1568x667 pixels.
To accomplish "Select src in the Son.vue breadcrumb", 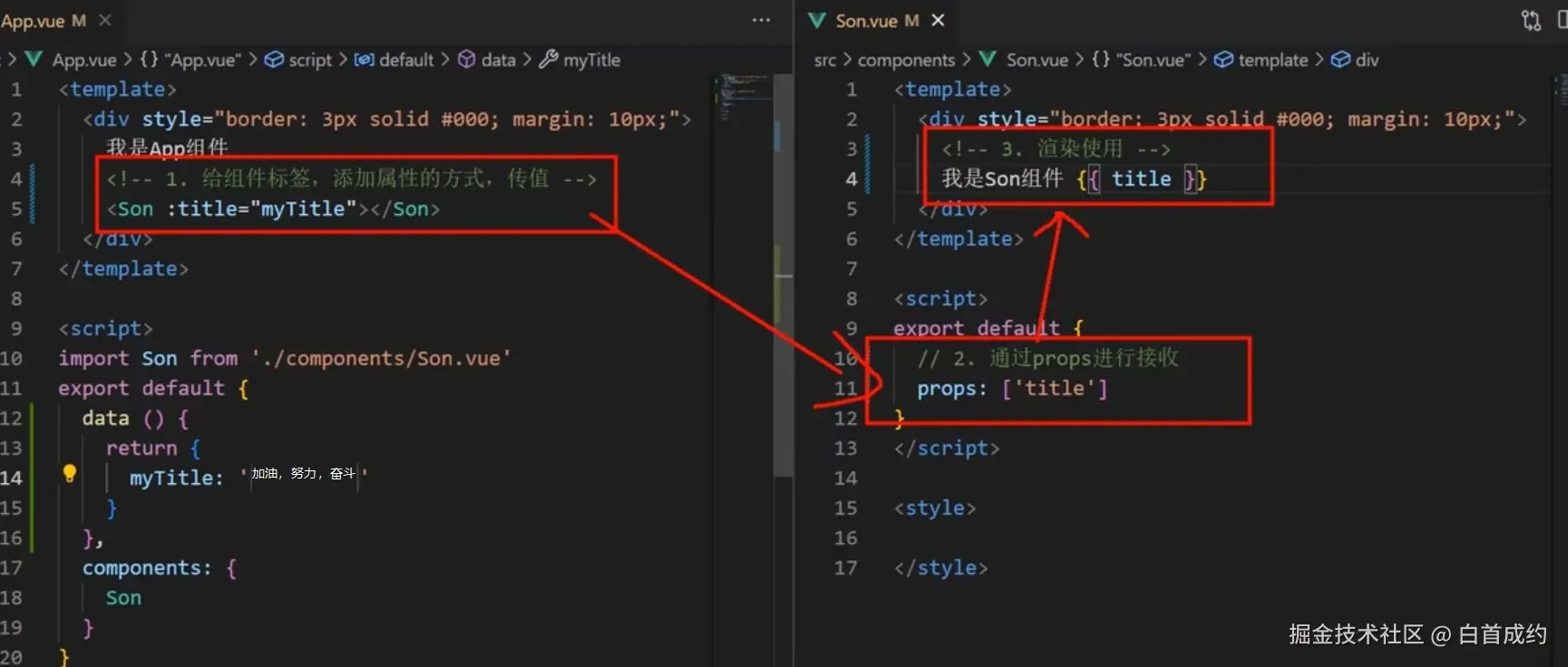I will click(x=825, y=60).
